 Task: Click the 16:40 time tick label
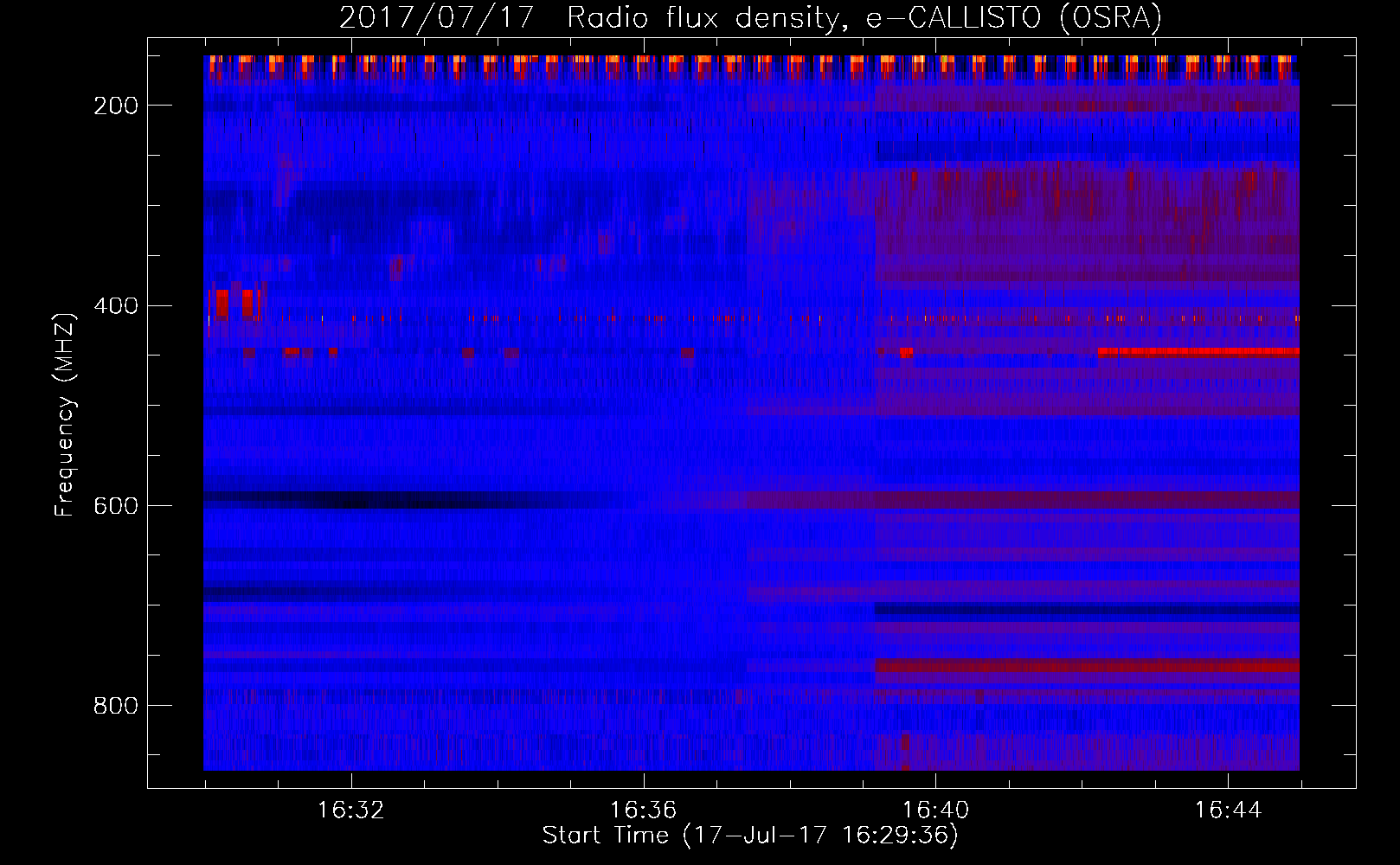point(935,811)
